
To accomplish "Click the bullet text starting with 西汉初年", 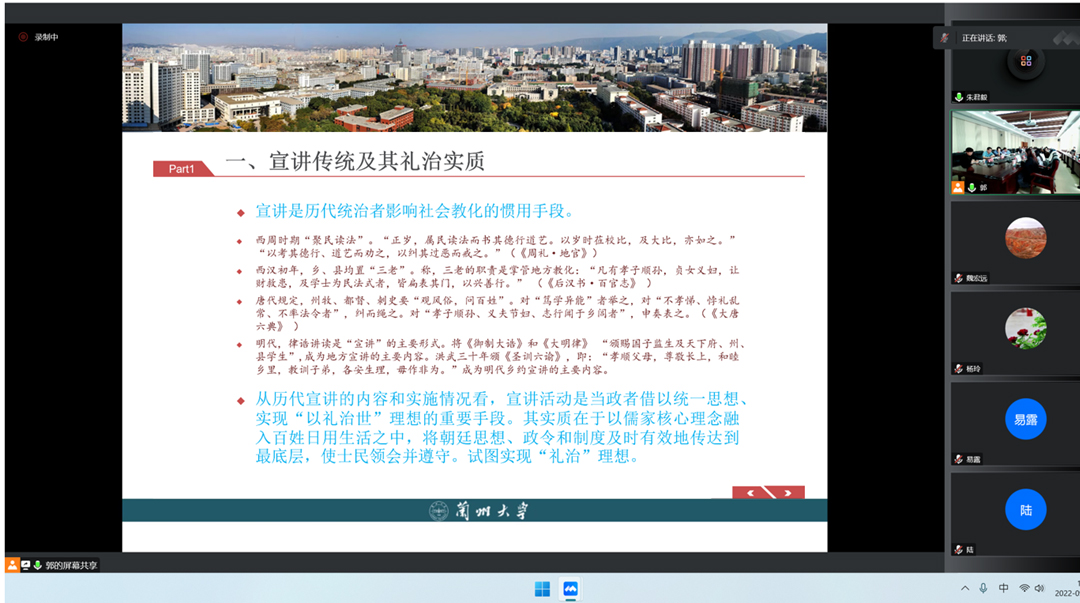I will point(497,276).
